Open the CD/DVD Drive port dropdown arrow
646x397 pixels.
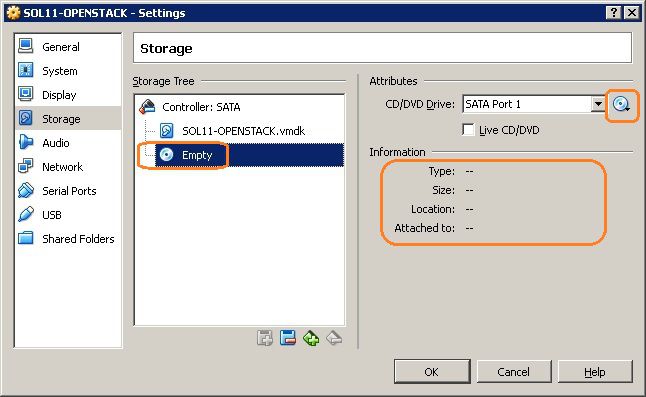pyautogui.click(x=597, y=104)
